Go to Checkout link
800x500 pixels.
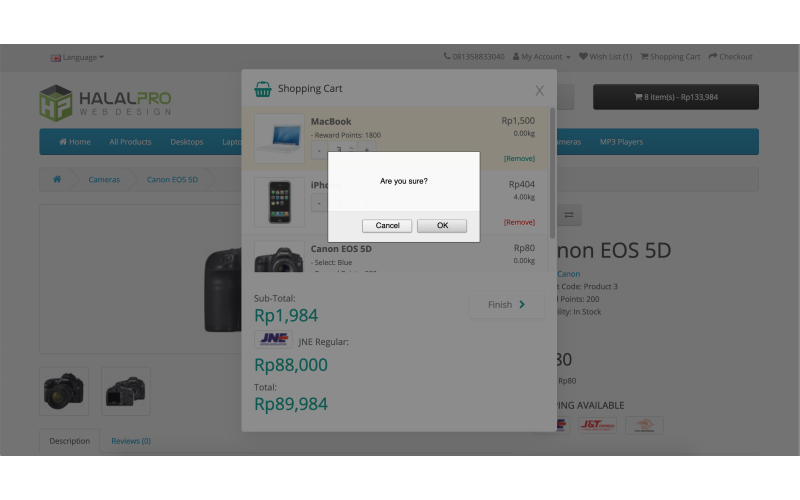(x=731, y=57)
